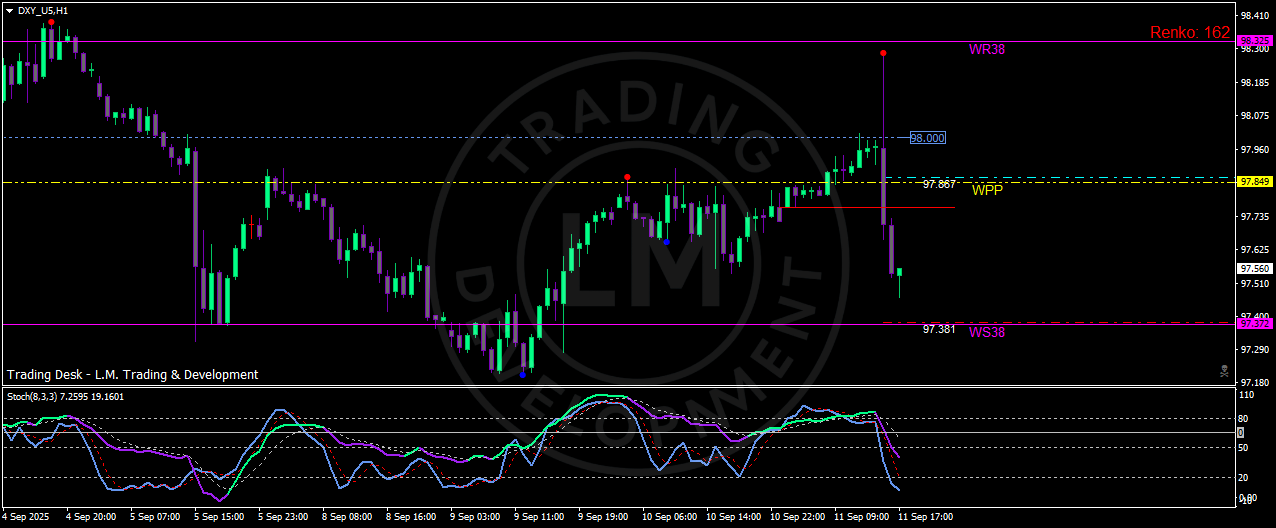Click the blue dot above the 10 Sep 06:00 label
The width and height of the screenshot is (1276, 528).
(666, 242)
